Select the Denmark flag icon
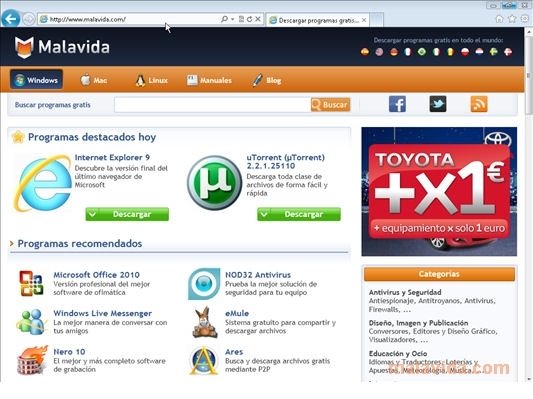 click(x=508, y=52)
